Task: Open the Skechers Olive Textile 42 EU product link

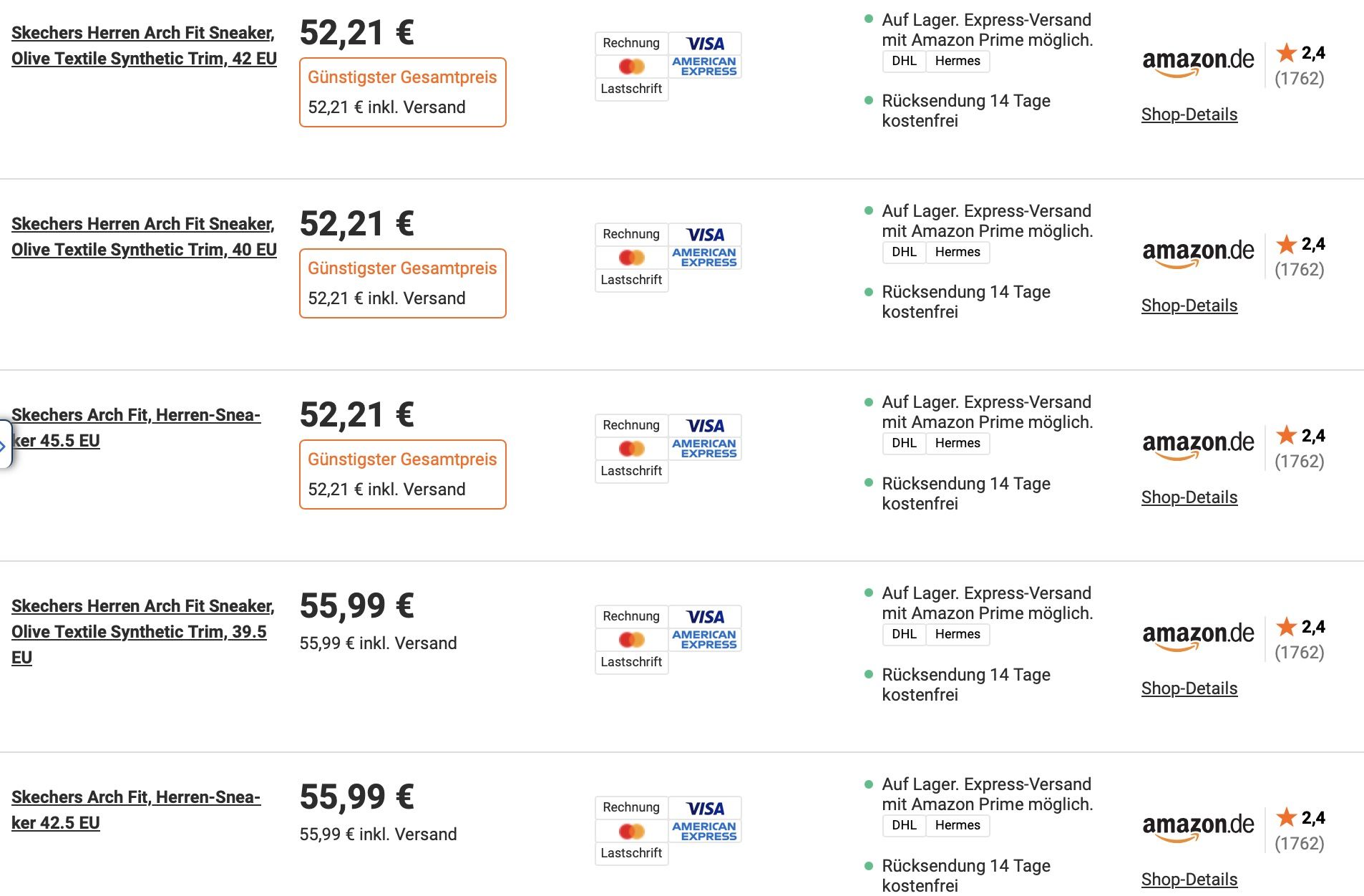Action: pos(144,46)
